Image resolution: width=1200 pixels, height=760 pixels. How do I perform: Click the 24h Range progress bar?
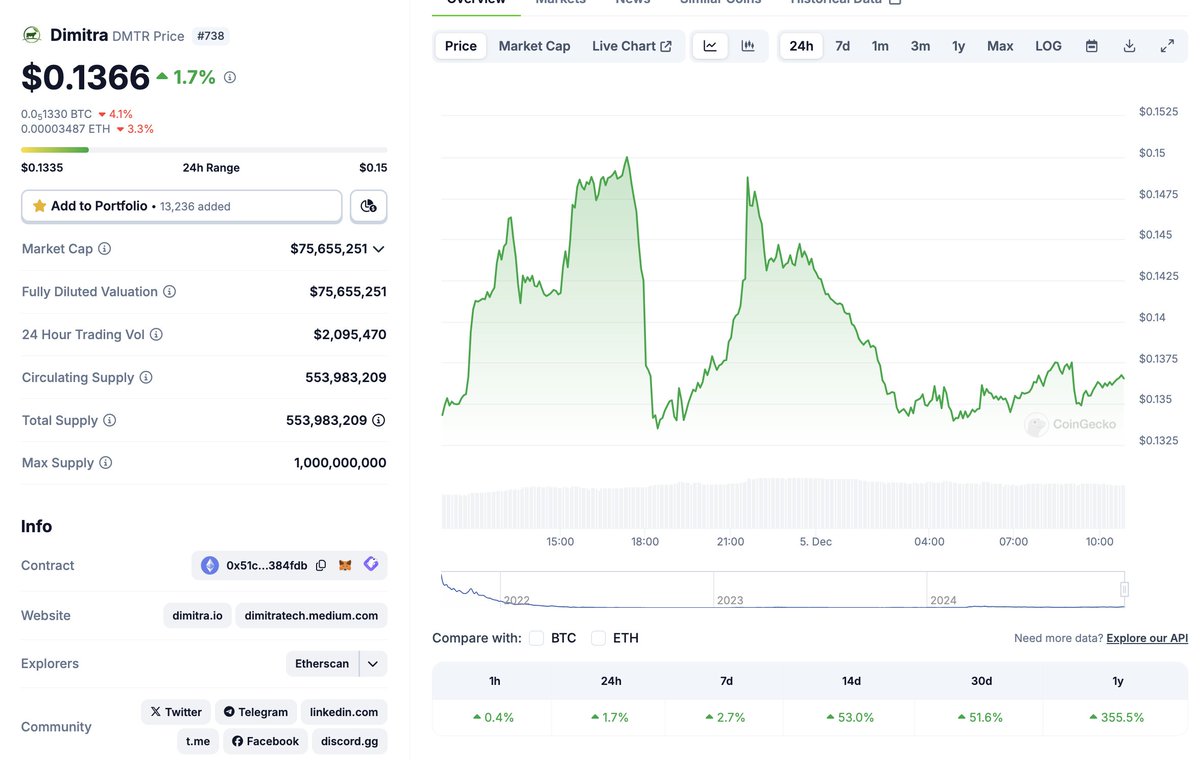tap(204, 150)
